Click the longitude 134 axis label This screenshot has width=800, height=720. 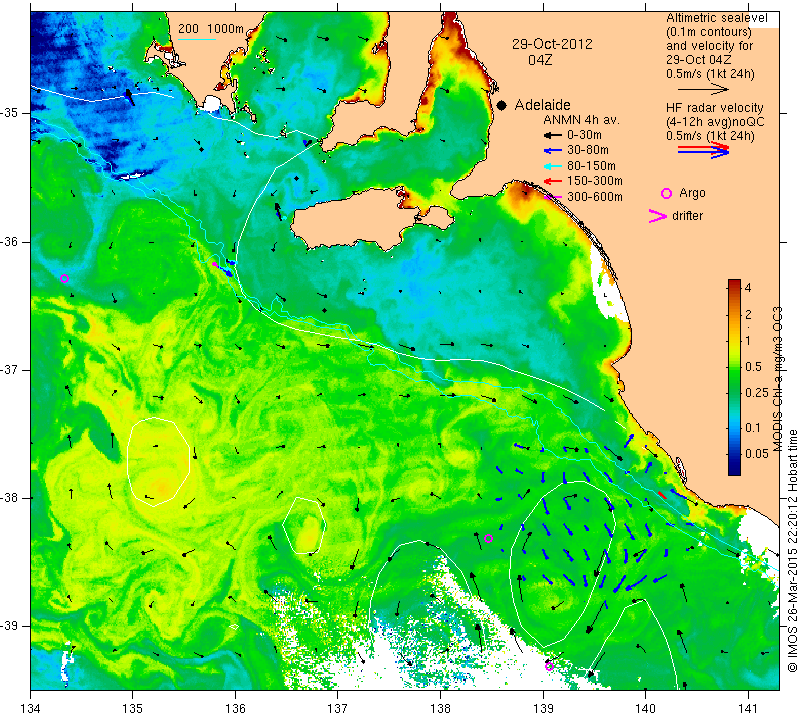[x=31, y=708]
